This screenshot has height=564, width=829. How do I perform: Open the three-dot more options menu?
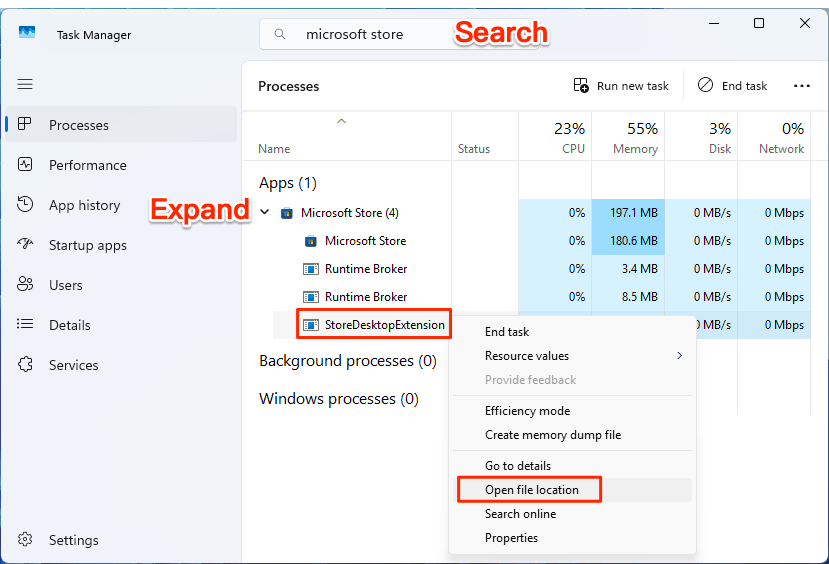click(x=802, y=86)
